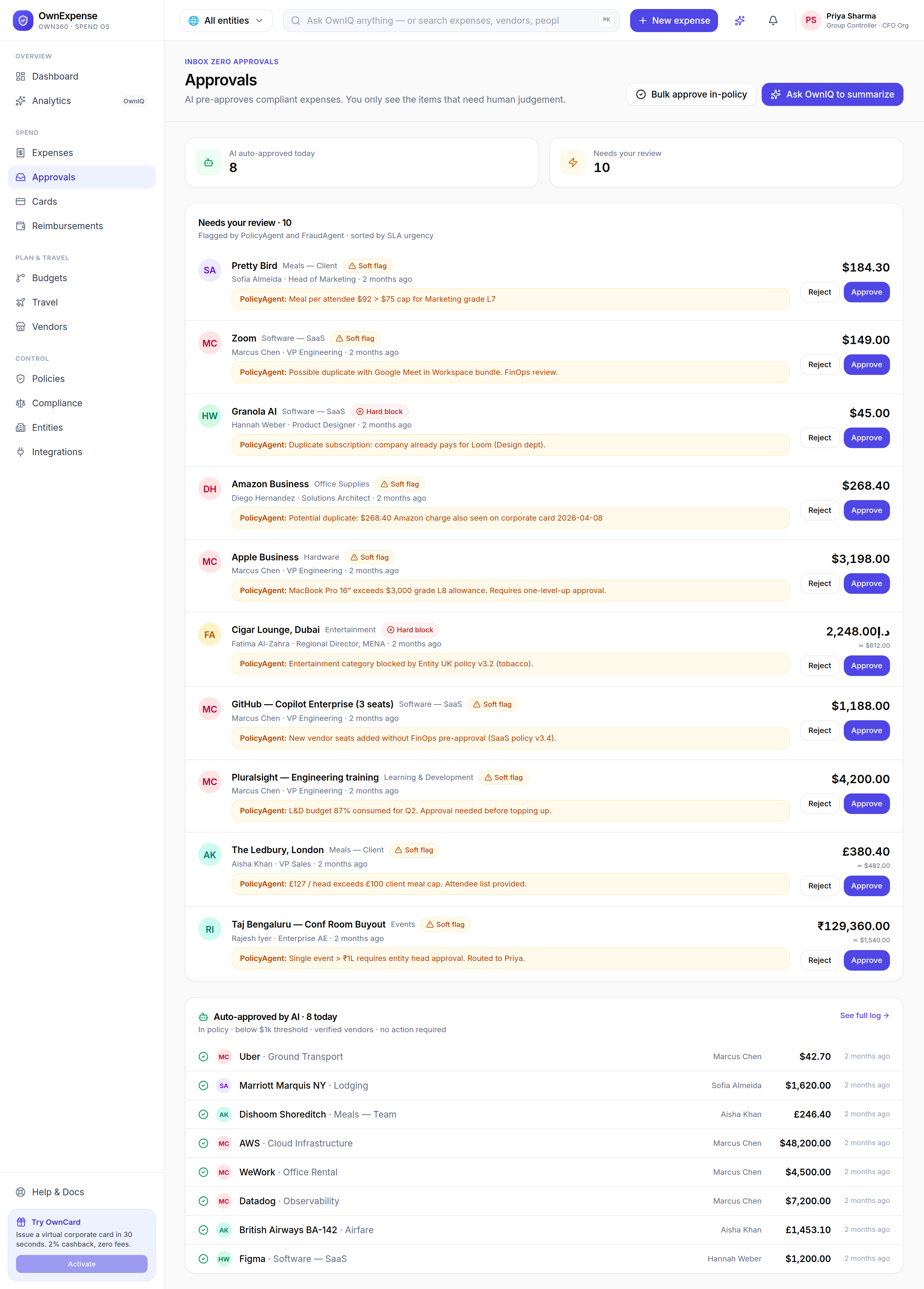Focus the Ask OwnIQ search field
This screenshot has width=924, height=1289.
coord(451,21)
